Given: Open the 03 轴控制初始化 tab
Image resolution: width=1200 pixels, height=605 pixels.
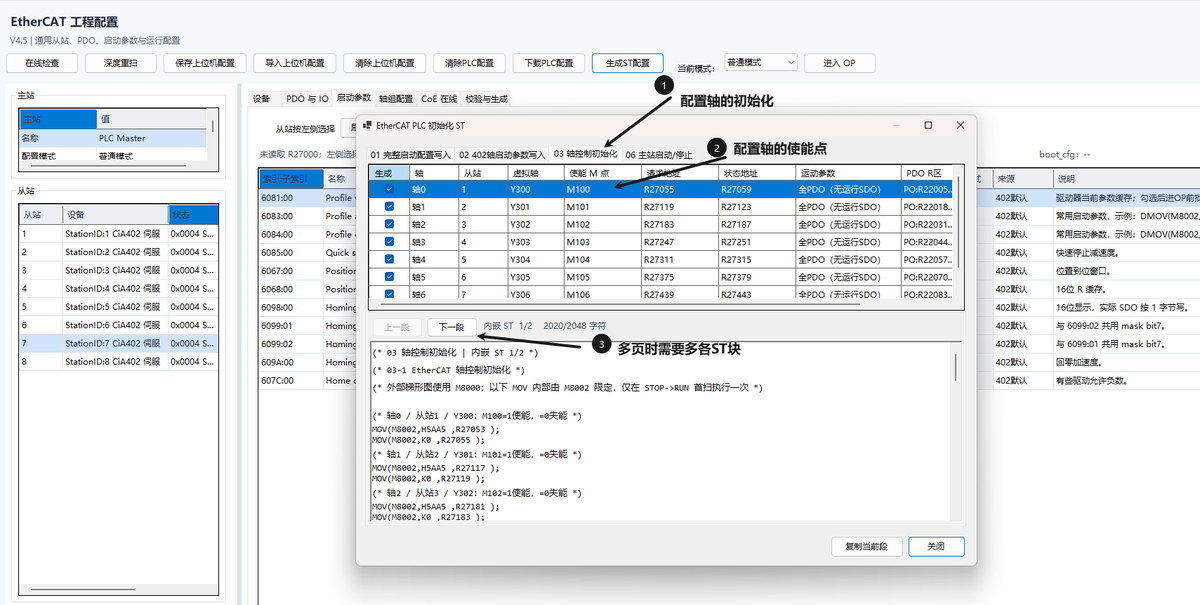Looking at the screenshot, I should [x=585, y=154].
